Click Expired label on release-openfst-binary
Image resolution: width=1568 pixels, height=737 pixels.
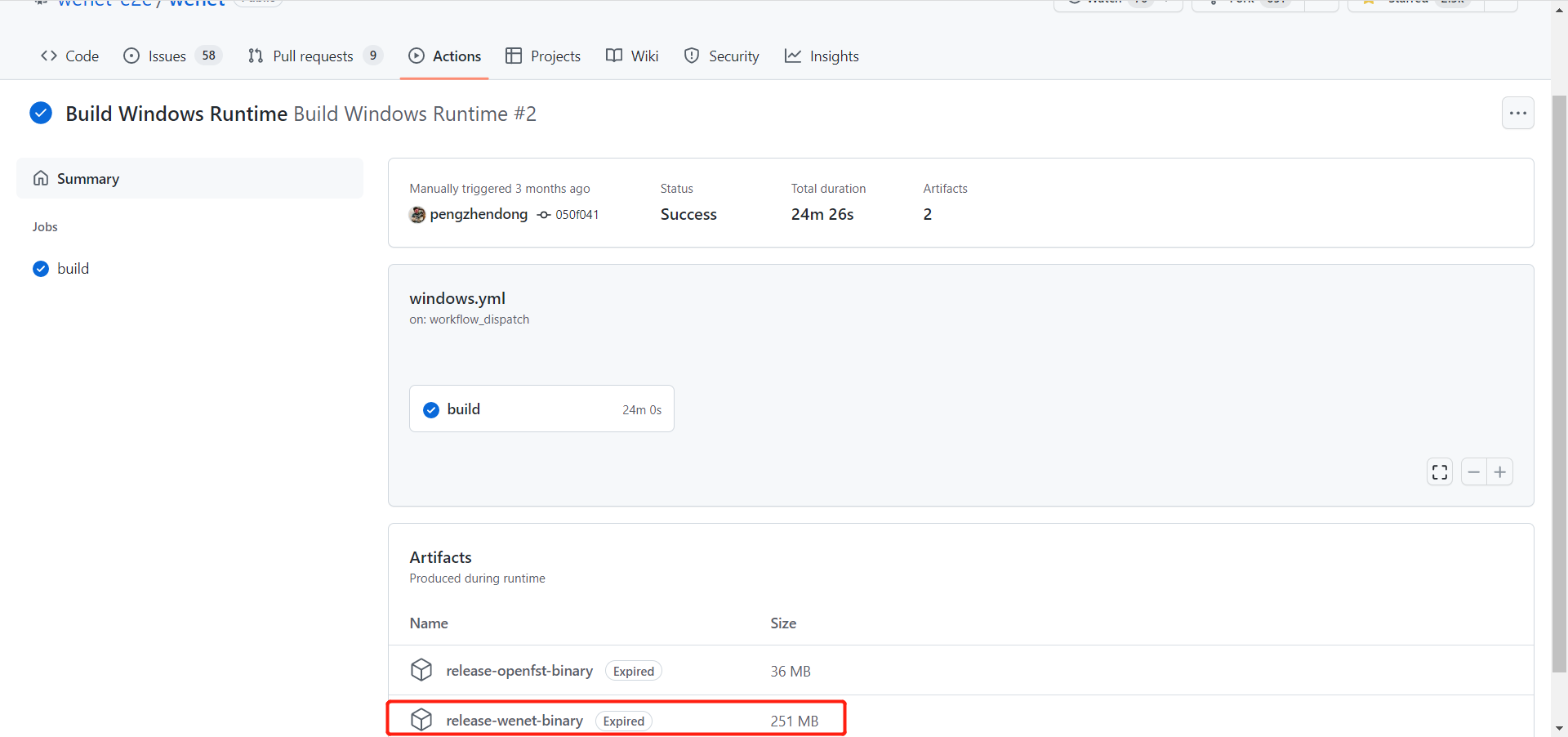(634, 671)
